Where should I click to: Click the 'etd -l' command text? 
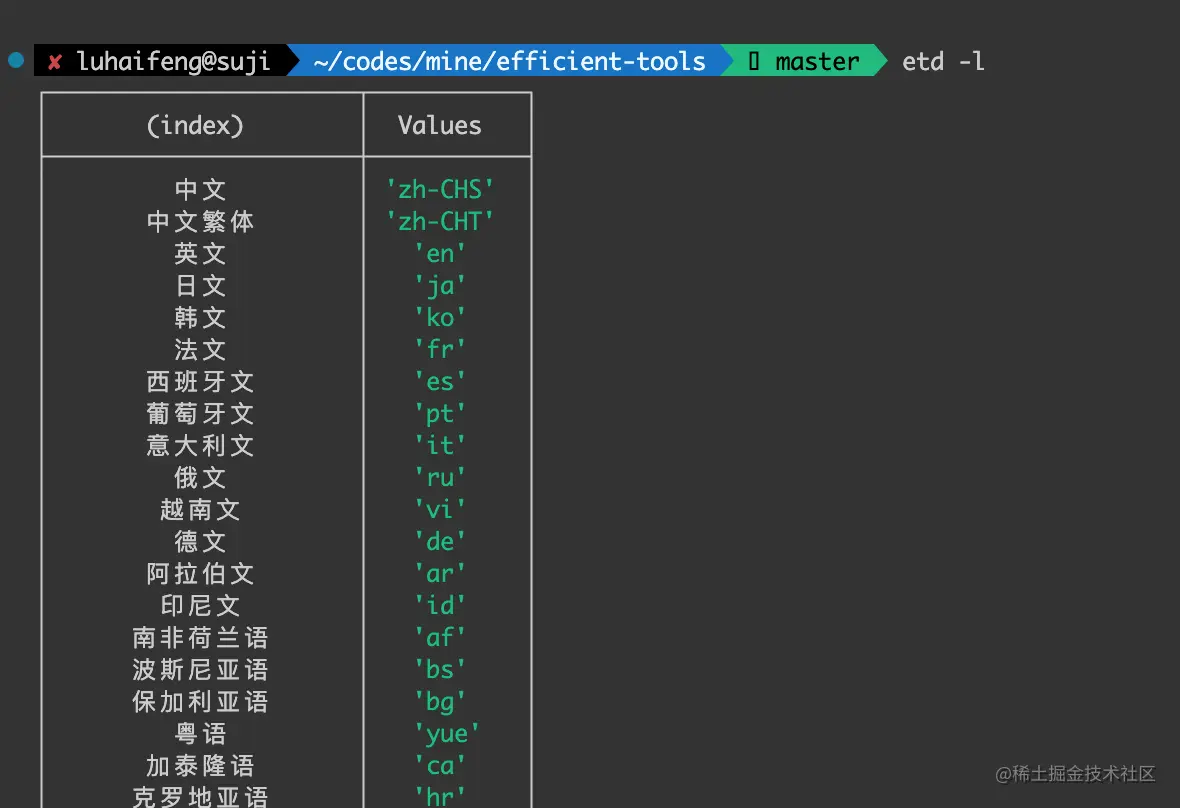pos(943,61)
